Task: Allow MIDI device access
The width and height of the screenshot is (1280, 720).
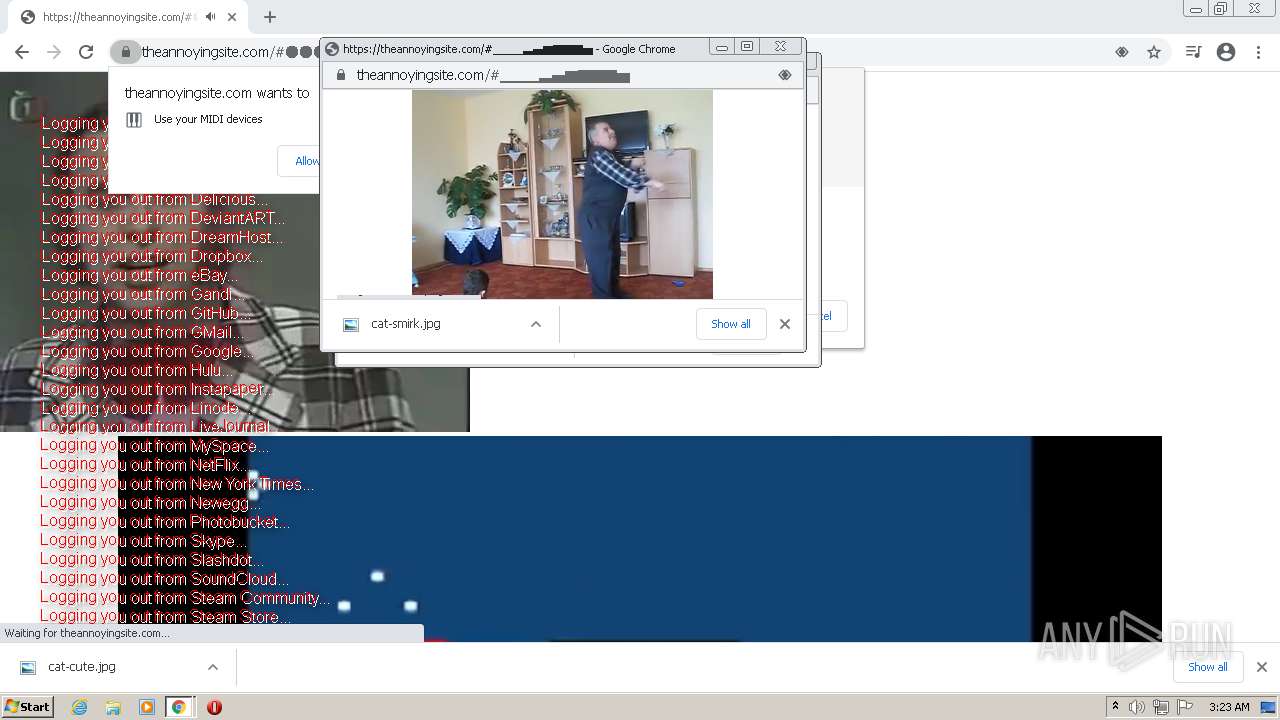Action: point(306,161)
